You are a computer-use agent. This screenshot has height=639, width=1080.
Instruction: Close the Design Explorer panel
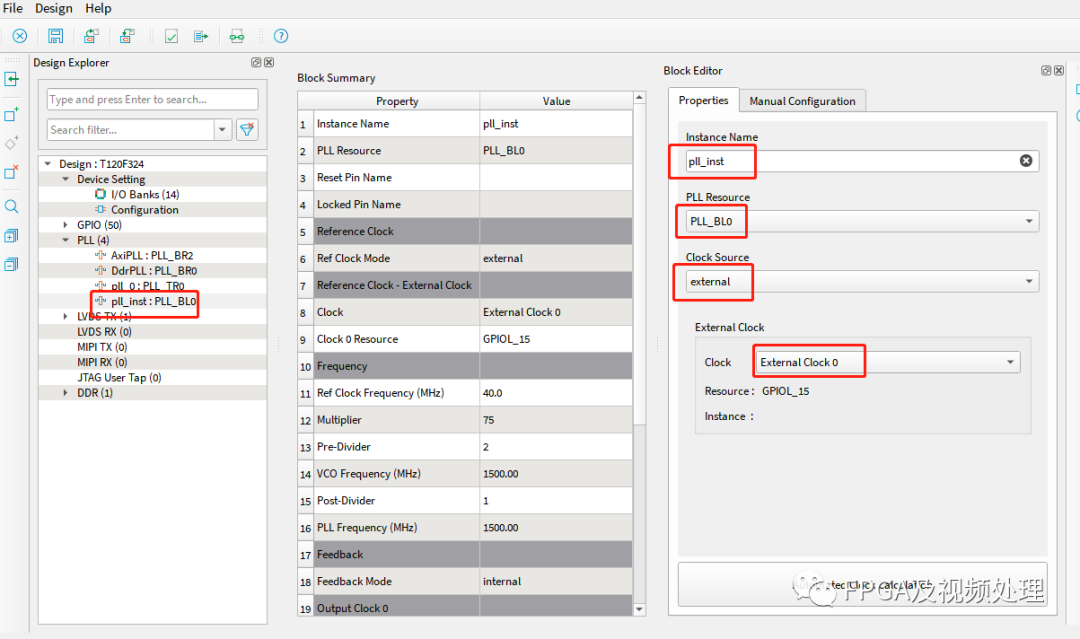(269, 62)
